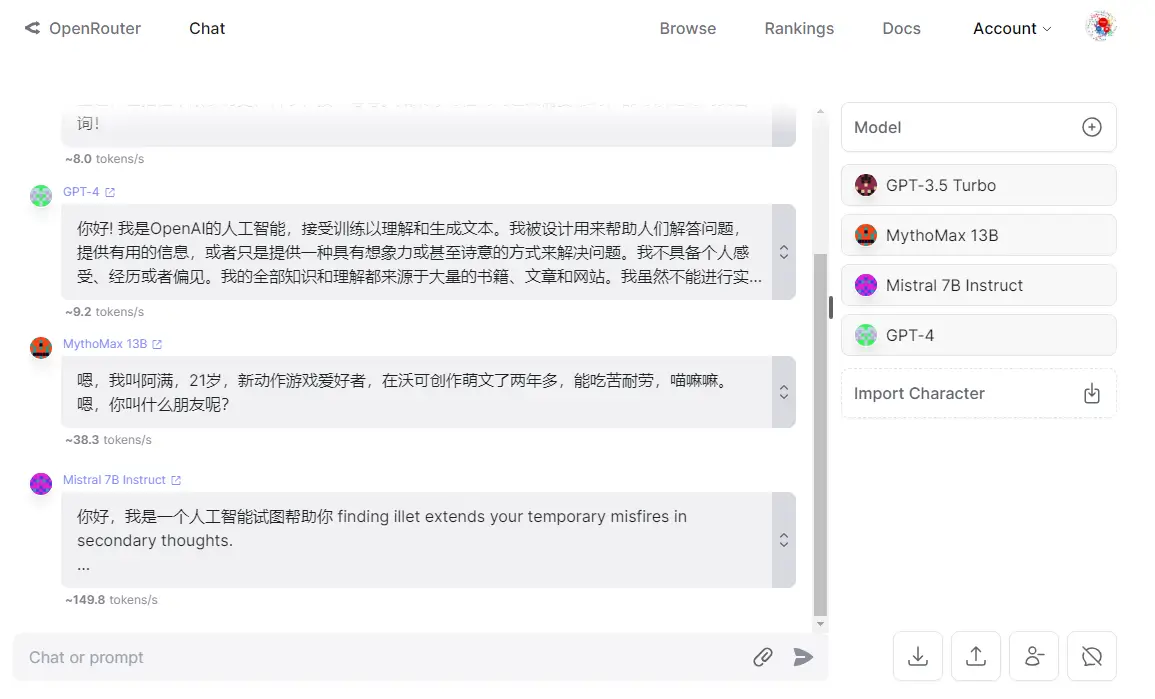This screenshot has height=699, width=1155.
Task: Click the upload/share icon in bottom toolbar
Action: (975, 656)
